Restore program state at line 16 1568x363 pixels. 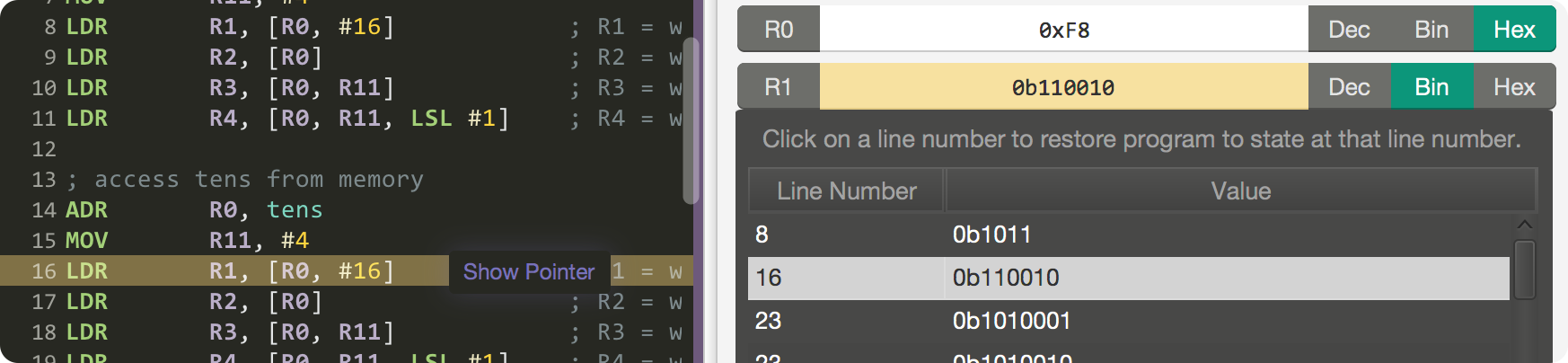pos(769,278)
